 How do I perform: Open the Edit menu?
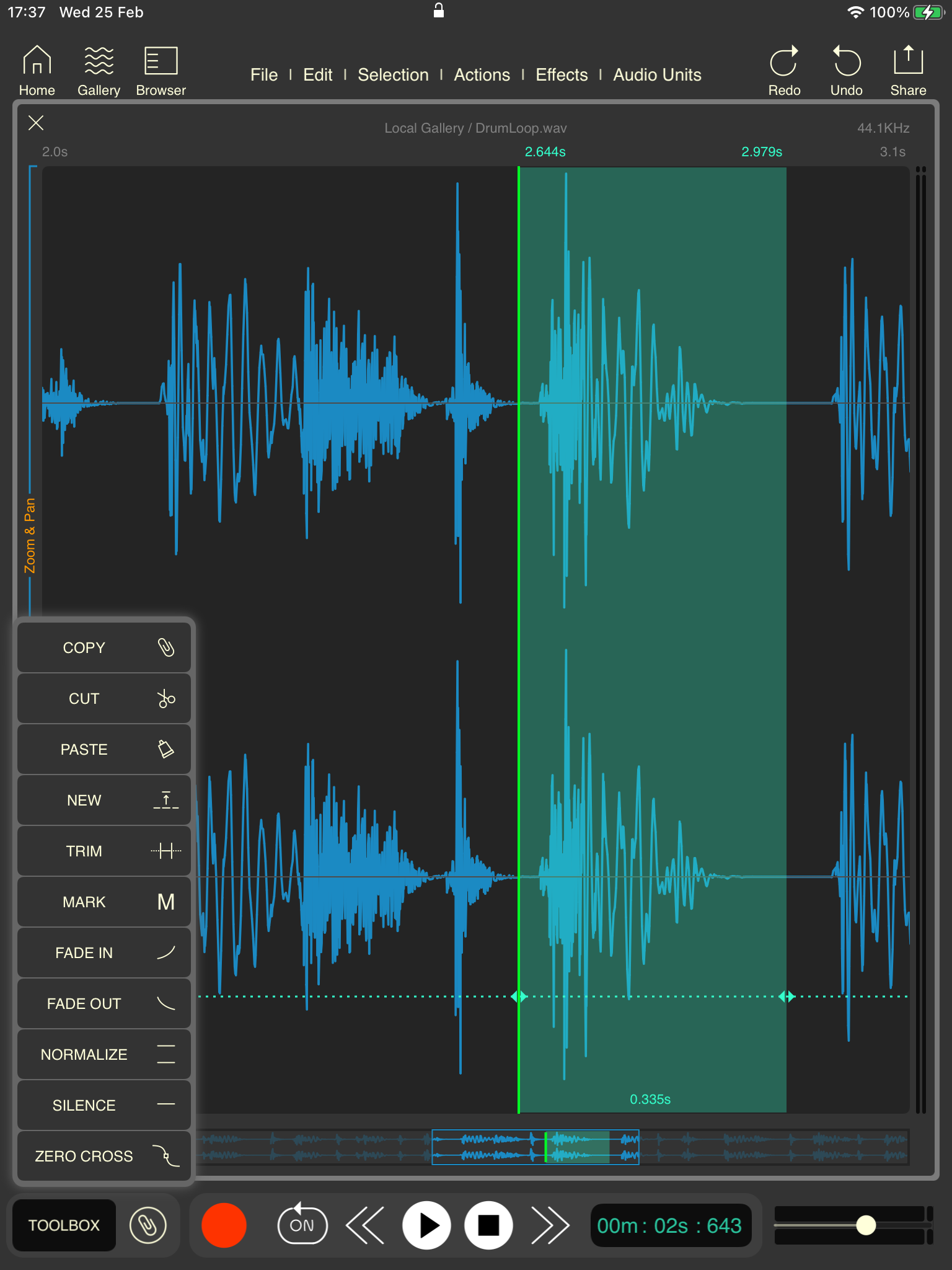pos(318,75)
